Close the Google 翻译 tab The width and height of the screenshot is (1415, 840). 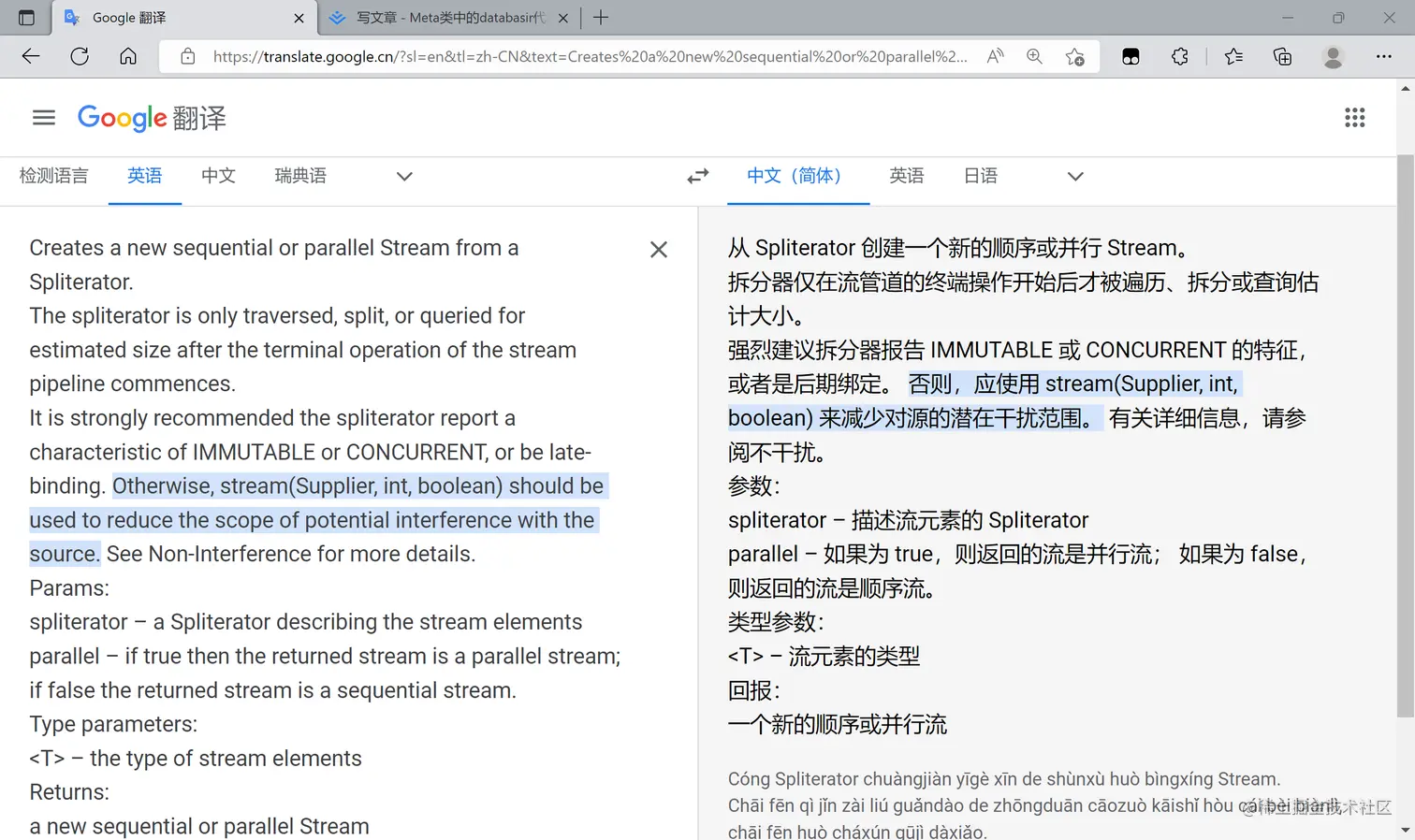299,18
